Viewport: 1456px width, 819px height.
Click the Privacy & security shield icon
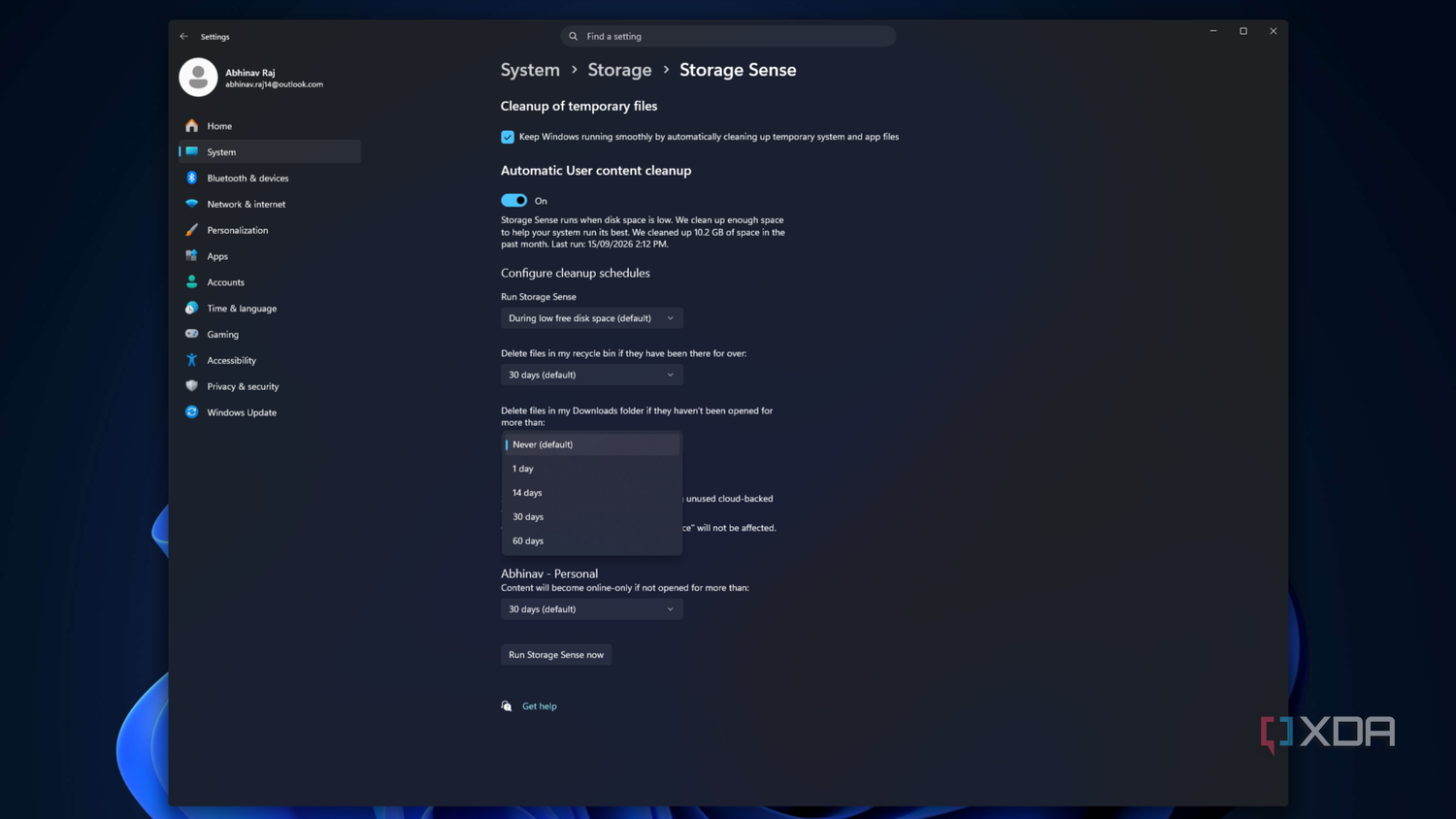(191, 386)
